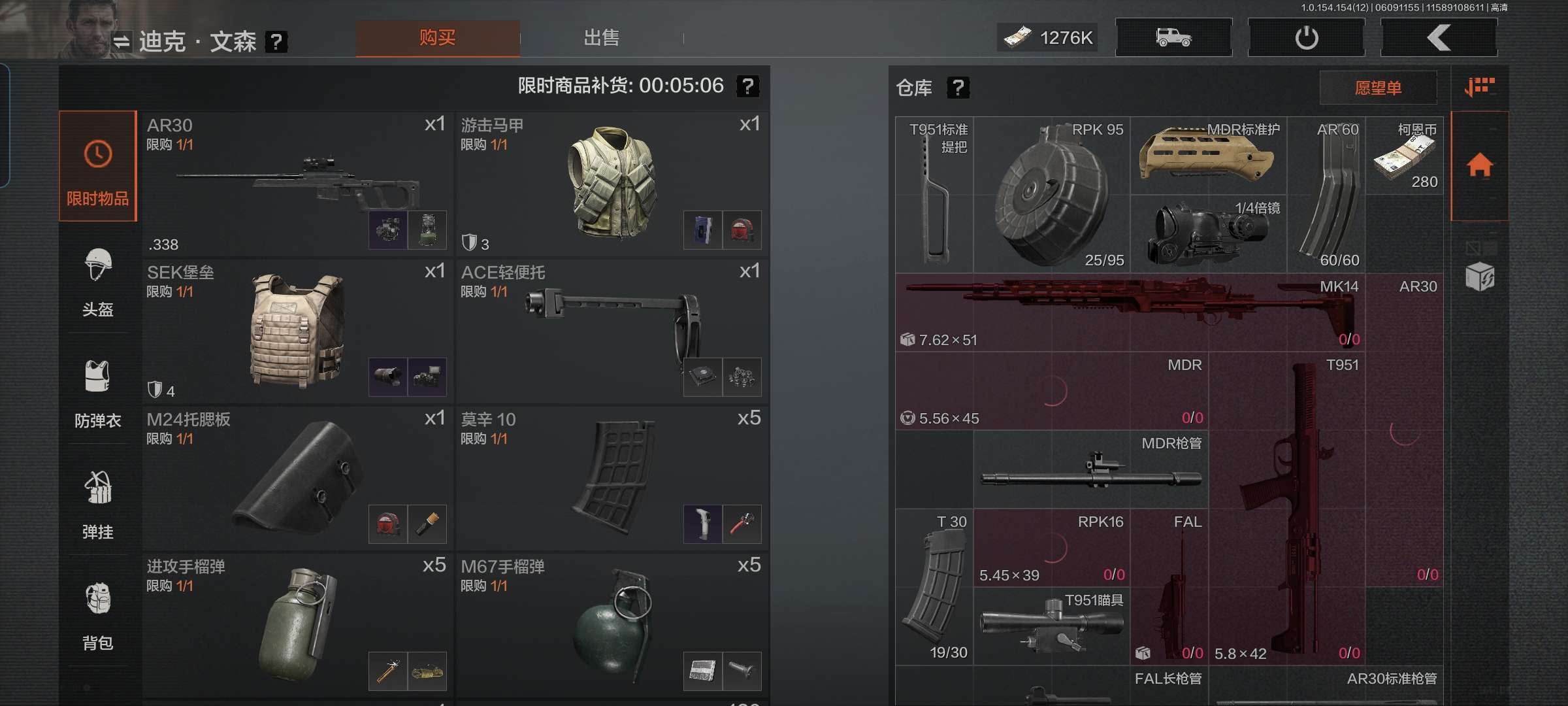The image size is (1568, 706).
Task: Click the power icon button
Action: pyautogui.click(x=1306, y=37)
